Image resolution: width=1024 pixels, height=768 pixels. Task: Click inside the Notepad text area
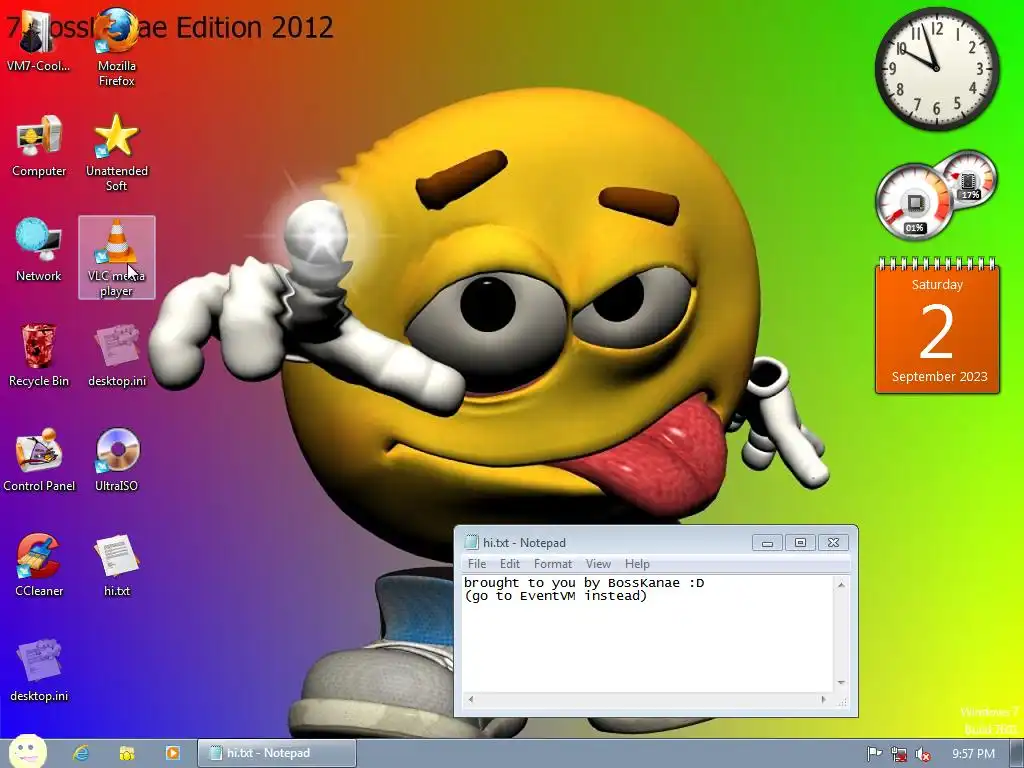[648, 633]
